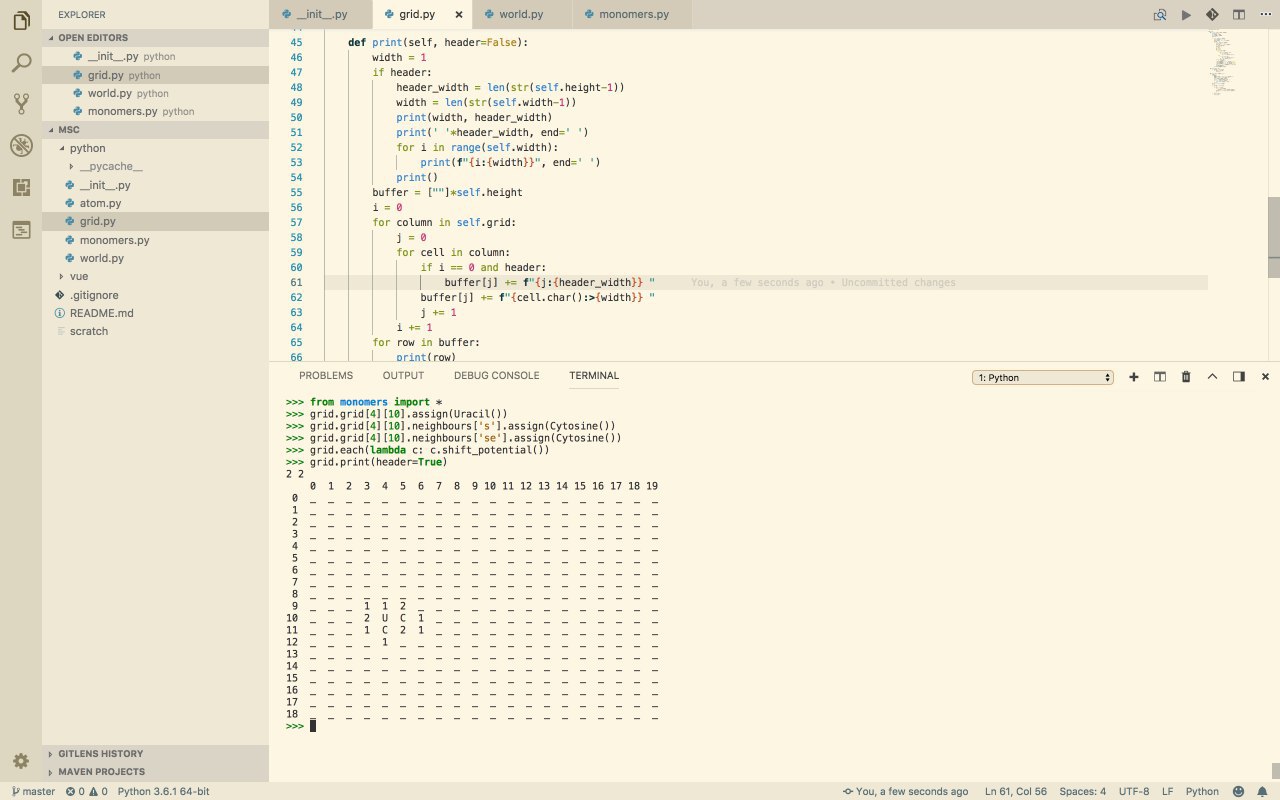Viewport: 1280px width, 800px height.
Task: Toggle panel position to the right
Action: (x=1239, y=377)
